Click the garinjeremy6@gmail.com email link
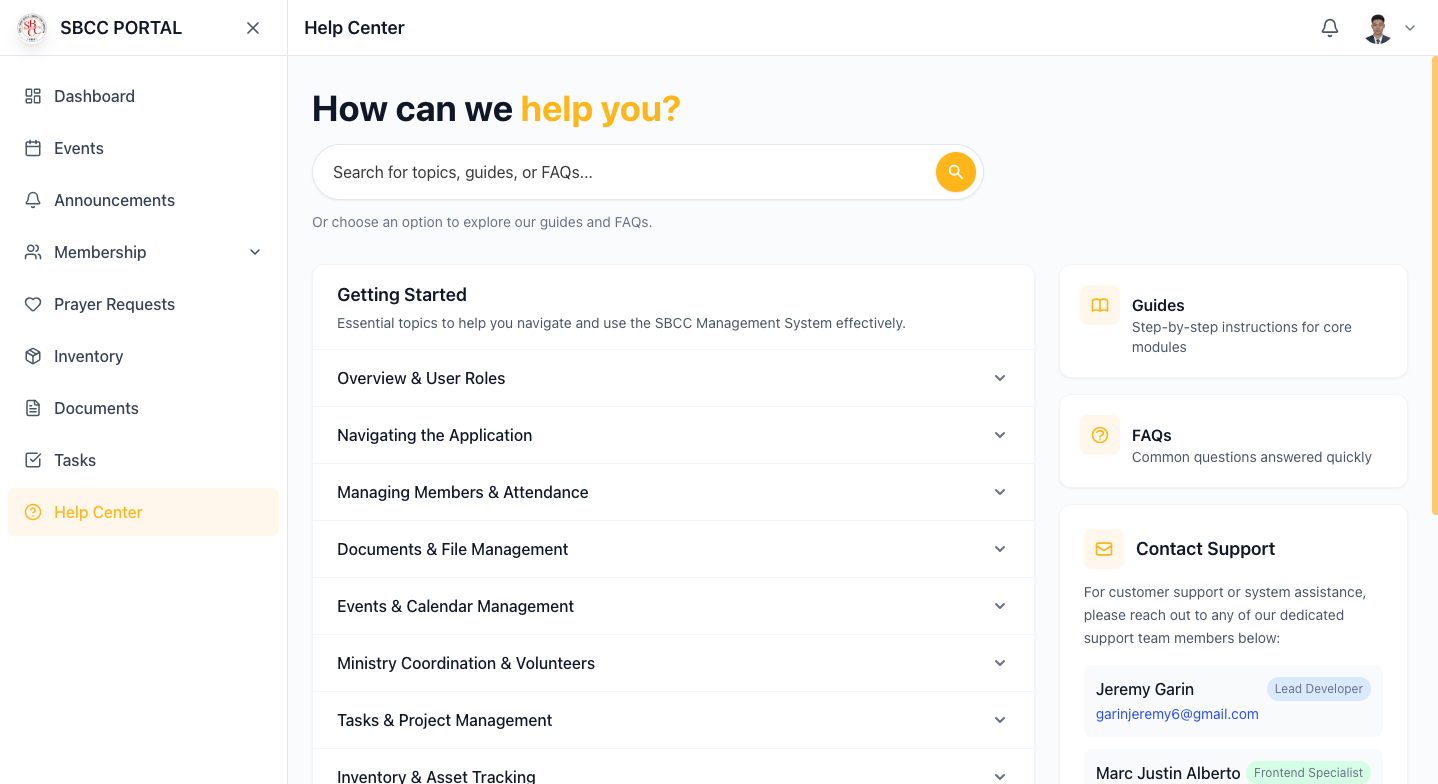The height and width of the screenshot is (784, 1438). 1177,714
